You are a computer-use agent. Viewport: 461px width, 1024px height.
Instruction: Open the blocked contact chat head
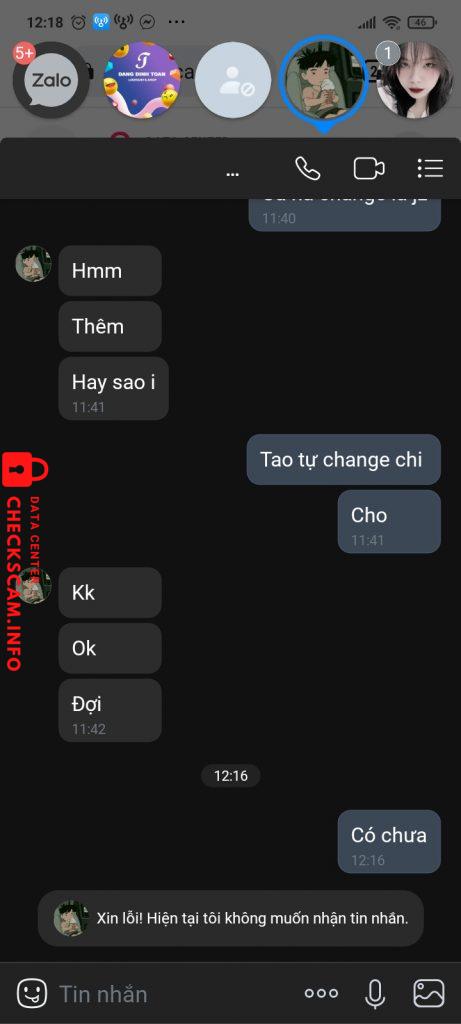[233, 80]
